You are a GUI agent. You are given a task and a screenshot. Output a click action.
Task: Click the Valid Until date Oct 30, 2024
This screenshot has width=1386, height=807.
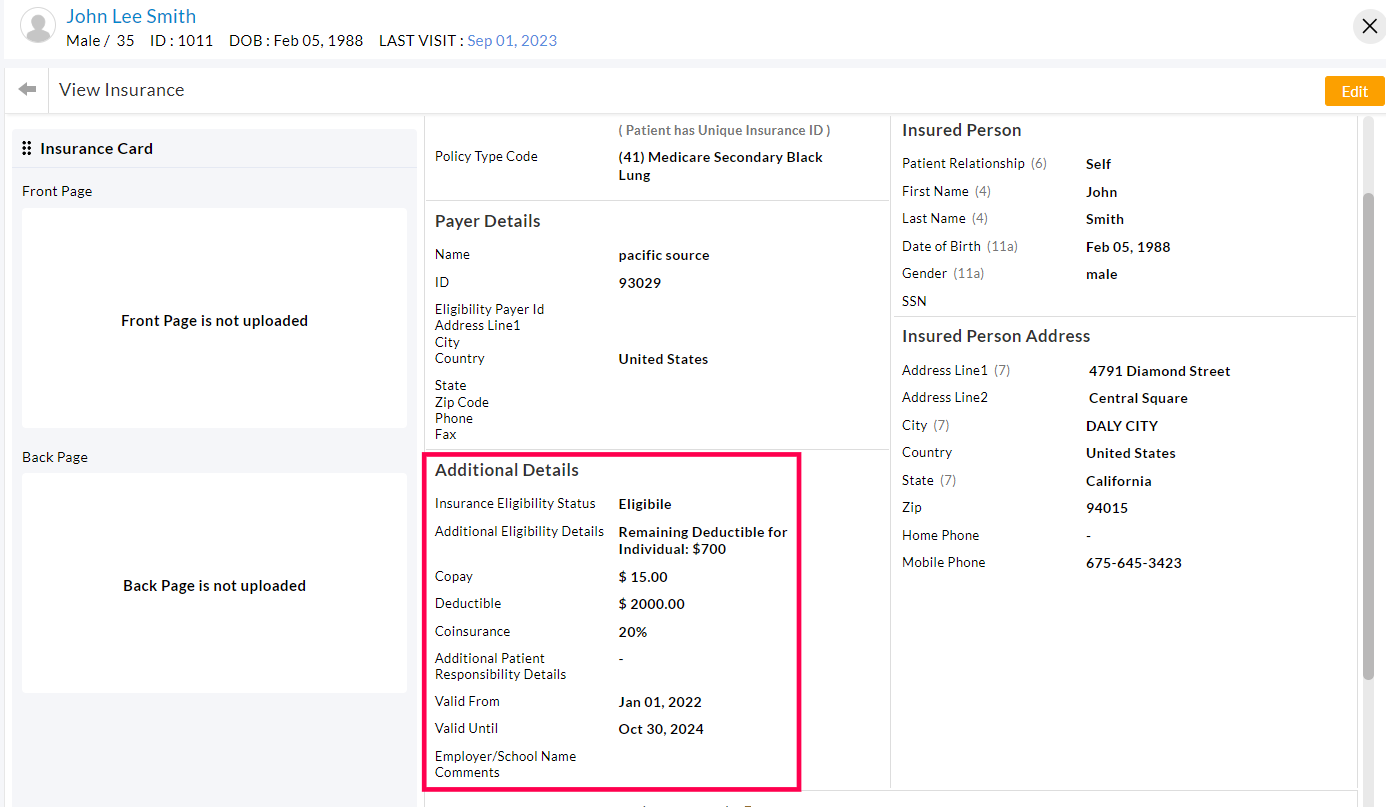click(x=662, y=728)
